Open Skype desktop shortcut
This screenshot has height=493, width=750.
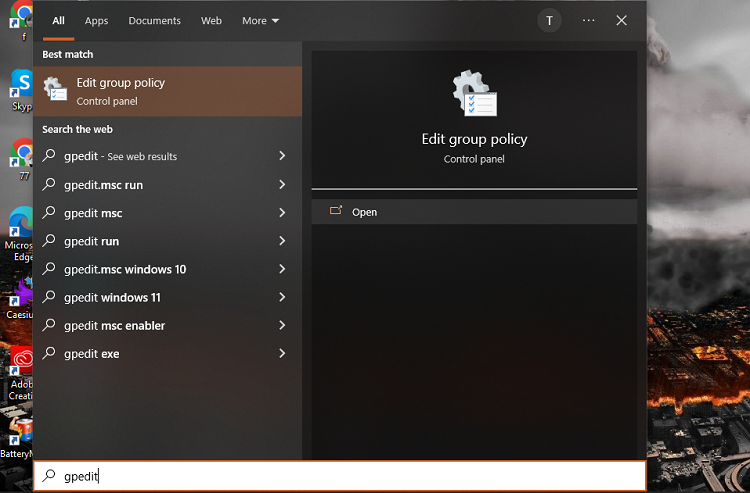click(x=21, y=84)
